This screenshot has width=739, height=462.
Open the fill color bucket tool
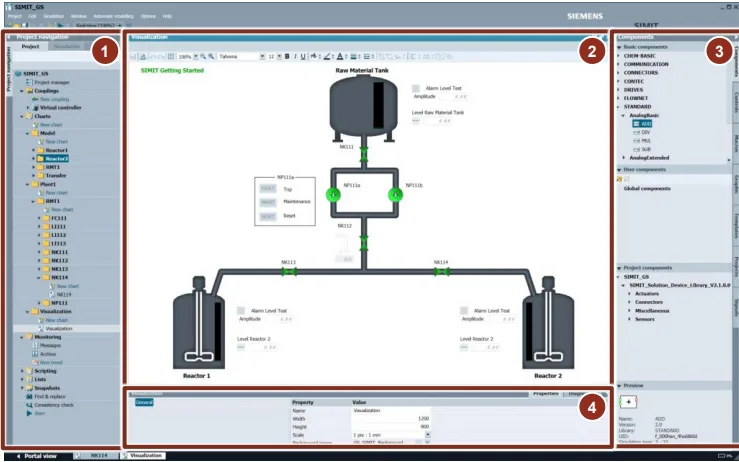click(313, 57)
